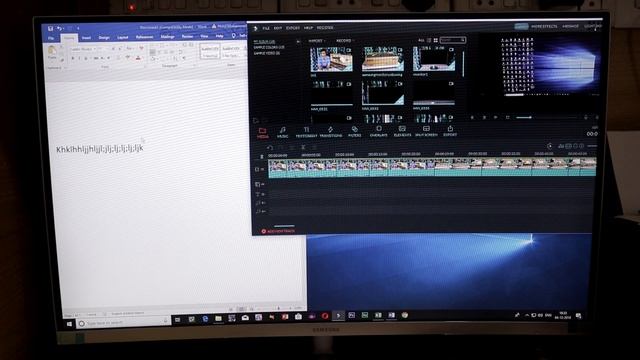Viewport: 640px width, 360px height.
Task: Click the timeline zoom slider at top right
Action: (593, 146)
